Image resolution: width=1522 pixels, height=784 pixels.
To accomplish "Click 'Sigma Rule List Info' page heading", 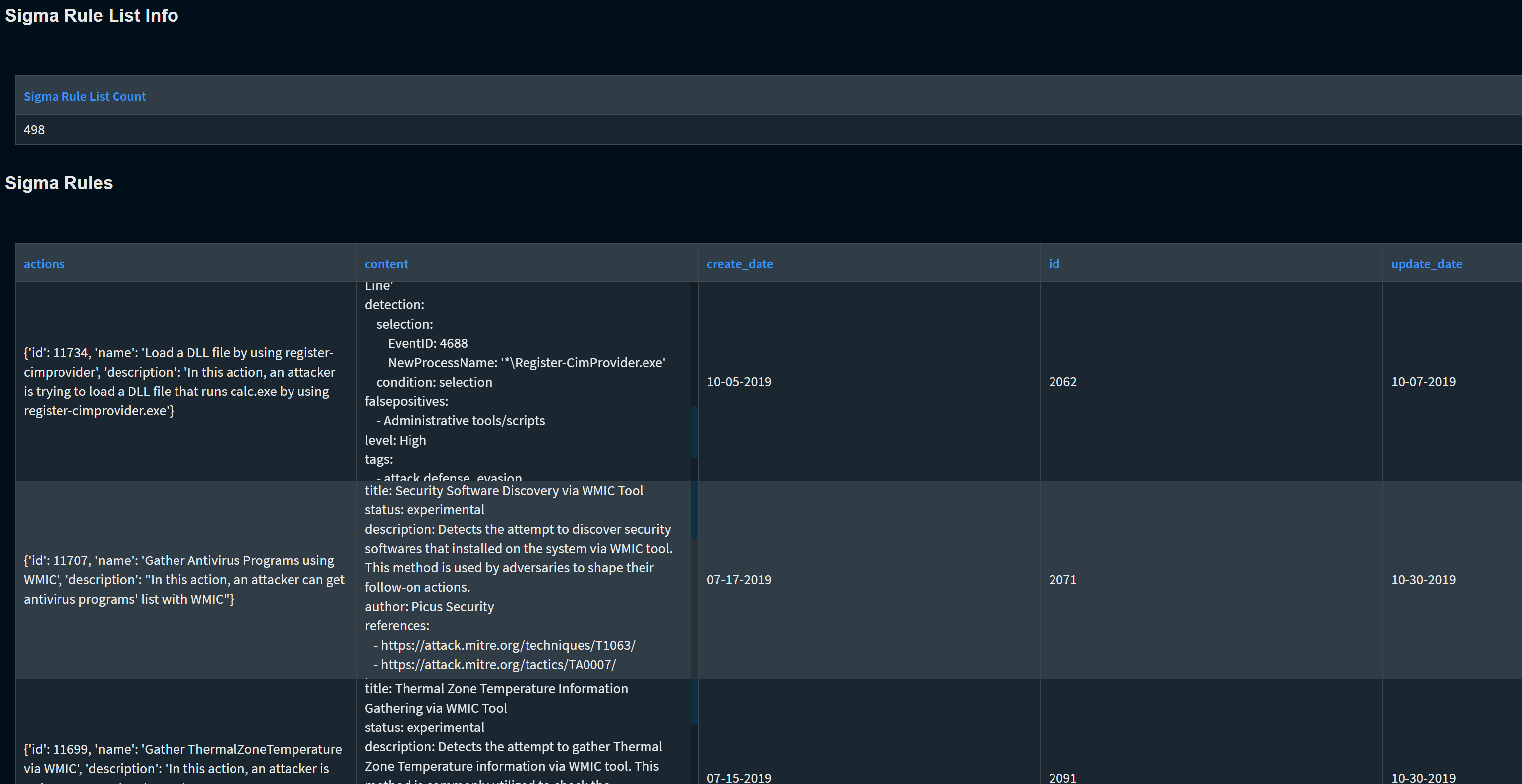I will click(92, 15).
